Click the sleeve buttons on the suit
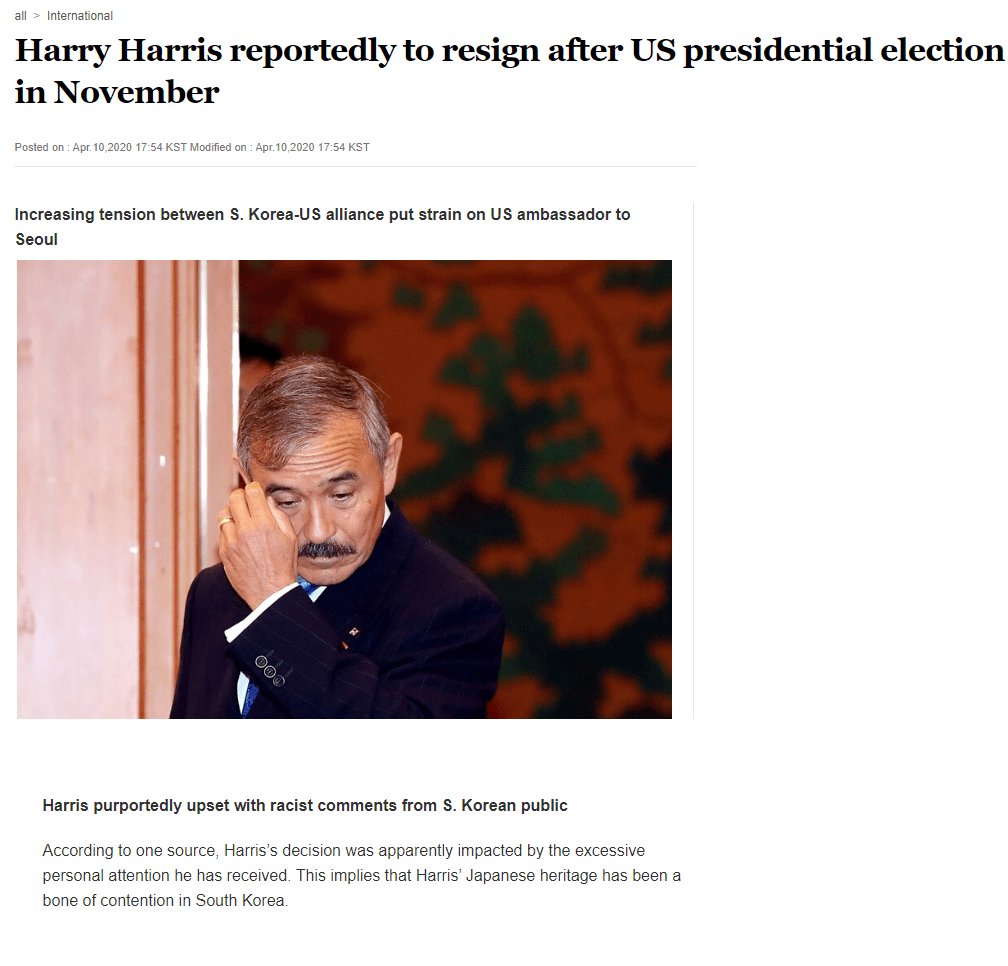This screenshot has height=966, width=1008. pyautogui.click(x=270, y=670)
